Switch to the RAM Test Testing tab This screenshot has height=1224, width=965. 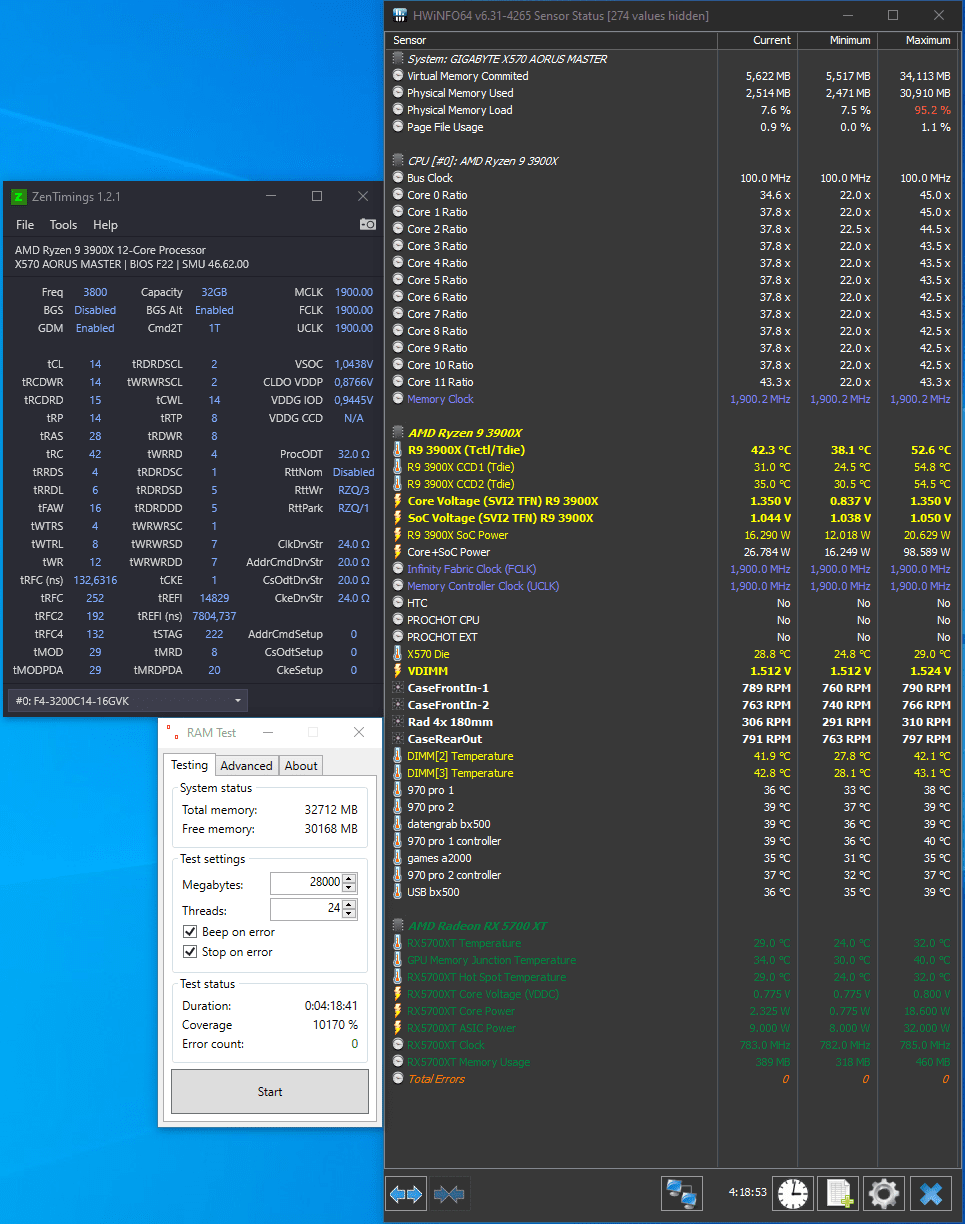pos(189,765)
